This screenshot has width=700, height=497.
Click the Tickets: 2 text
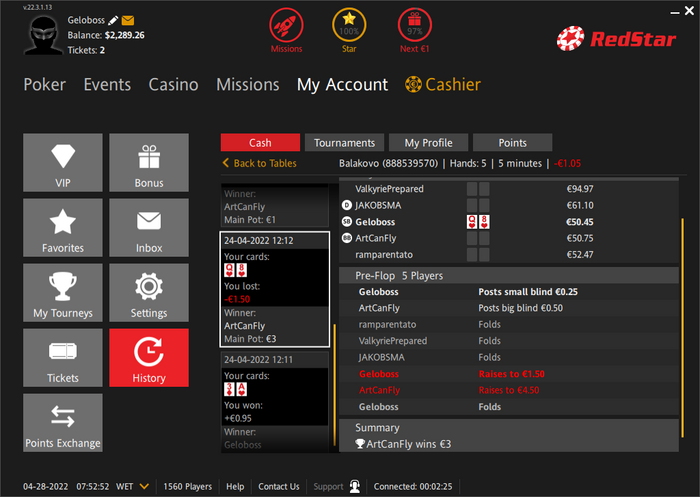pos(86,50)
